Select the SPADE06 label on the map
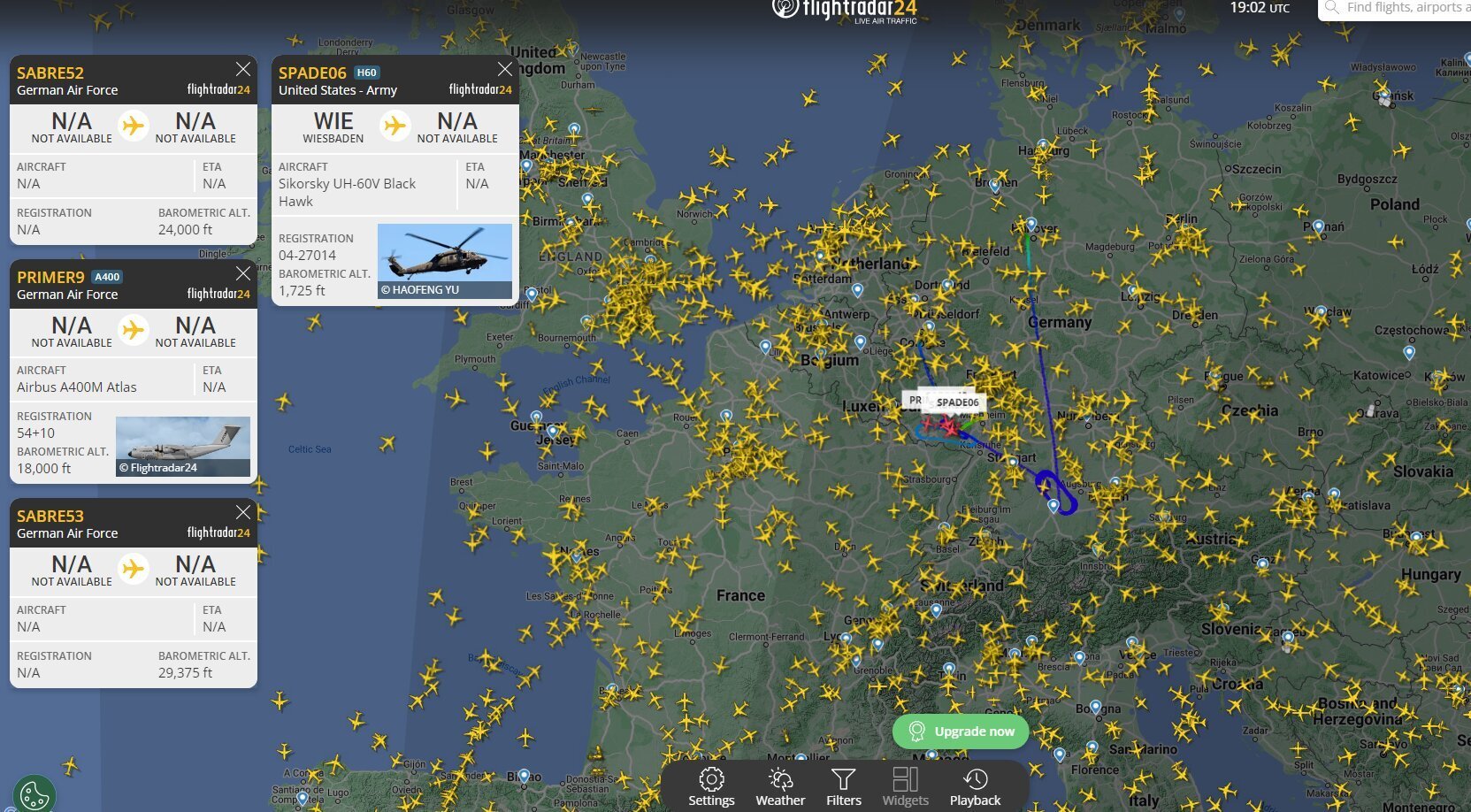The image size is (1471, 812). [x=957, y=402]
